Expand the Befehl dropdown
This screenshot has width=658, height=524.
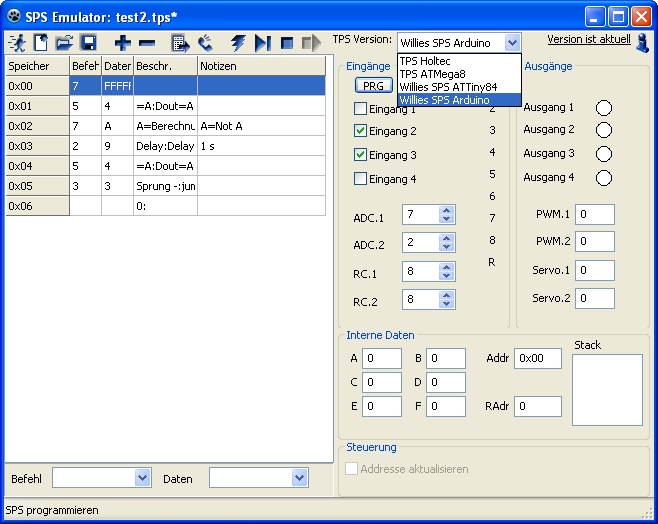[x=142, y=479]
